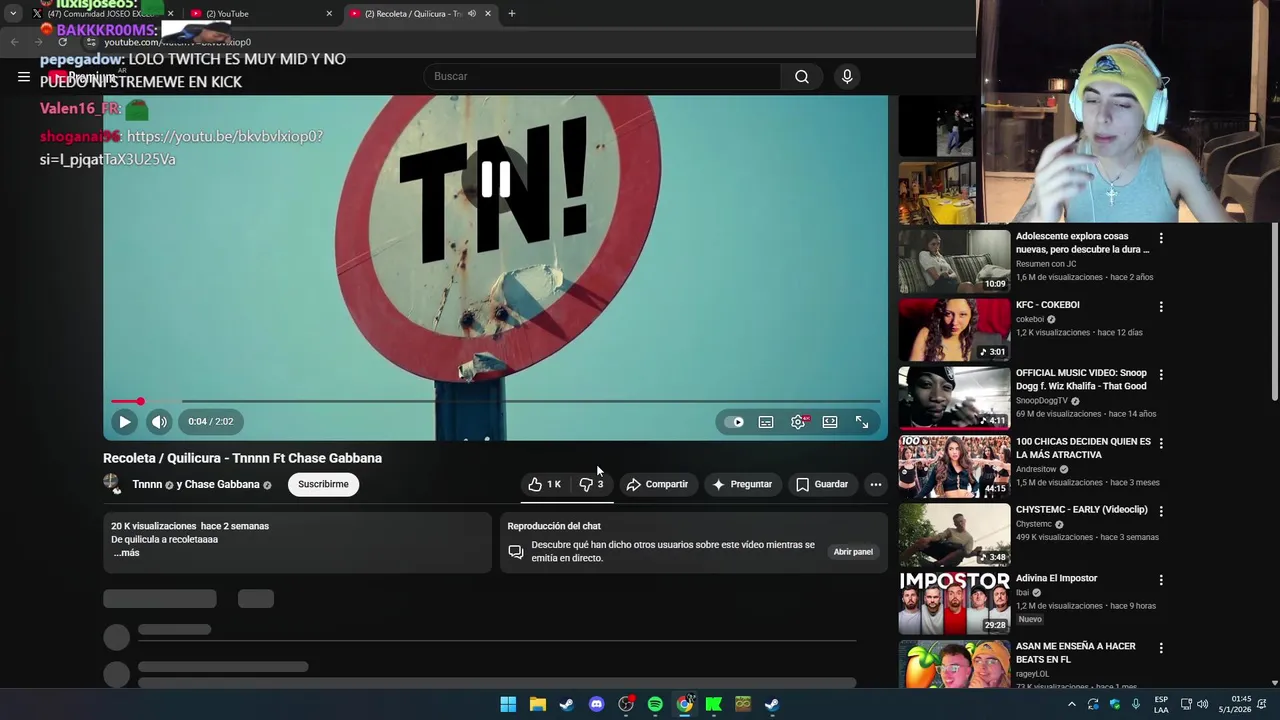The width and height of the screenshot is (1280, 720).
Task: Open 100 CHICAS DECIDEN QUIEN ES video title
Action: [x=1083, y=448]
